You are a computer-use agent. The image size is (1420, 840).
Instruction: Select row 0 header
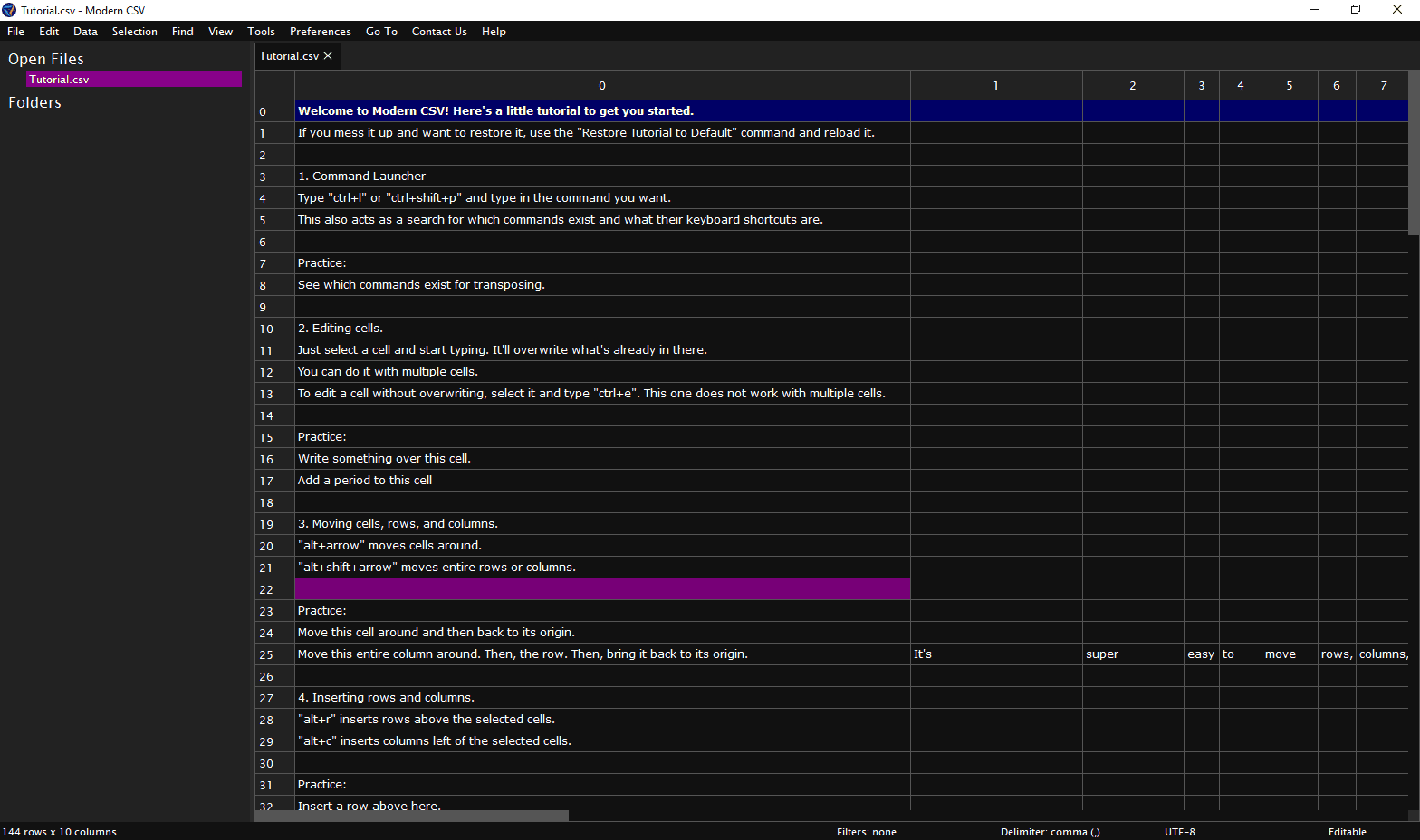coord(274,111)
